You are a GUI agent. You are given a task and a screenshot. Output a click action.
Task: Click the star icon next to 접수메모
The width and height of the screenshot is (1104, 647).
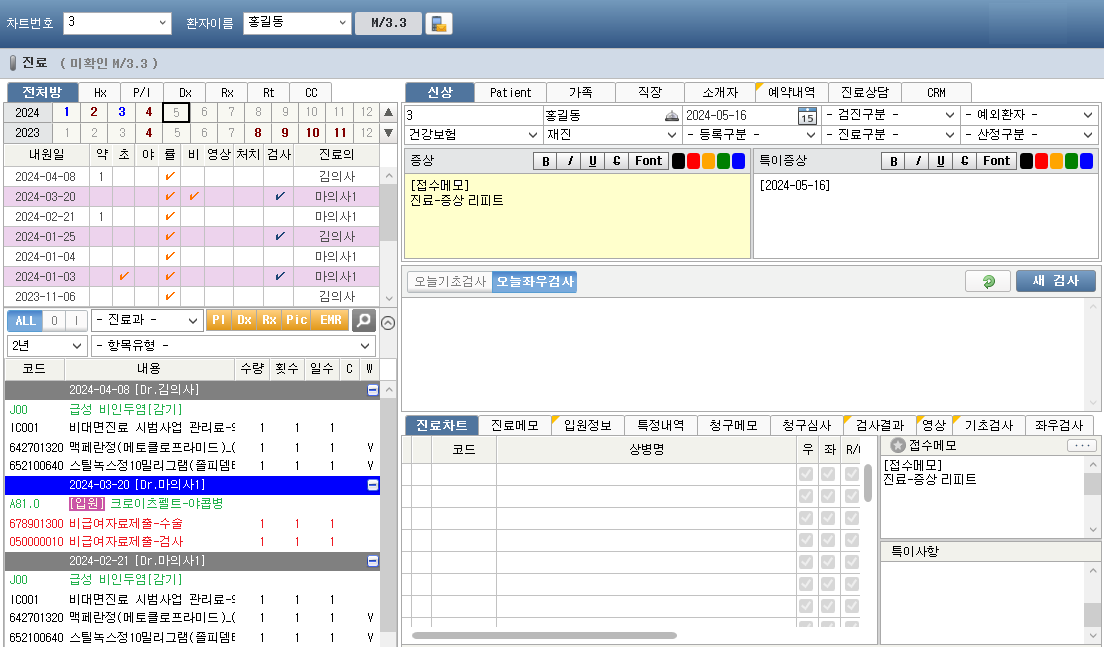[x=897, y=445]
